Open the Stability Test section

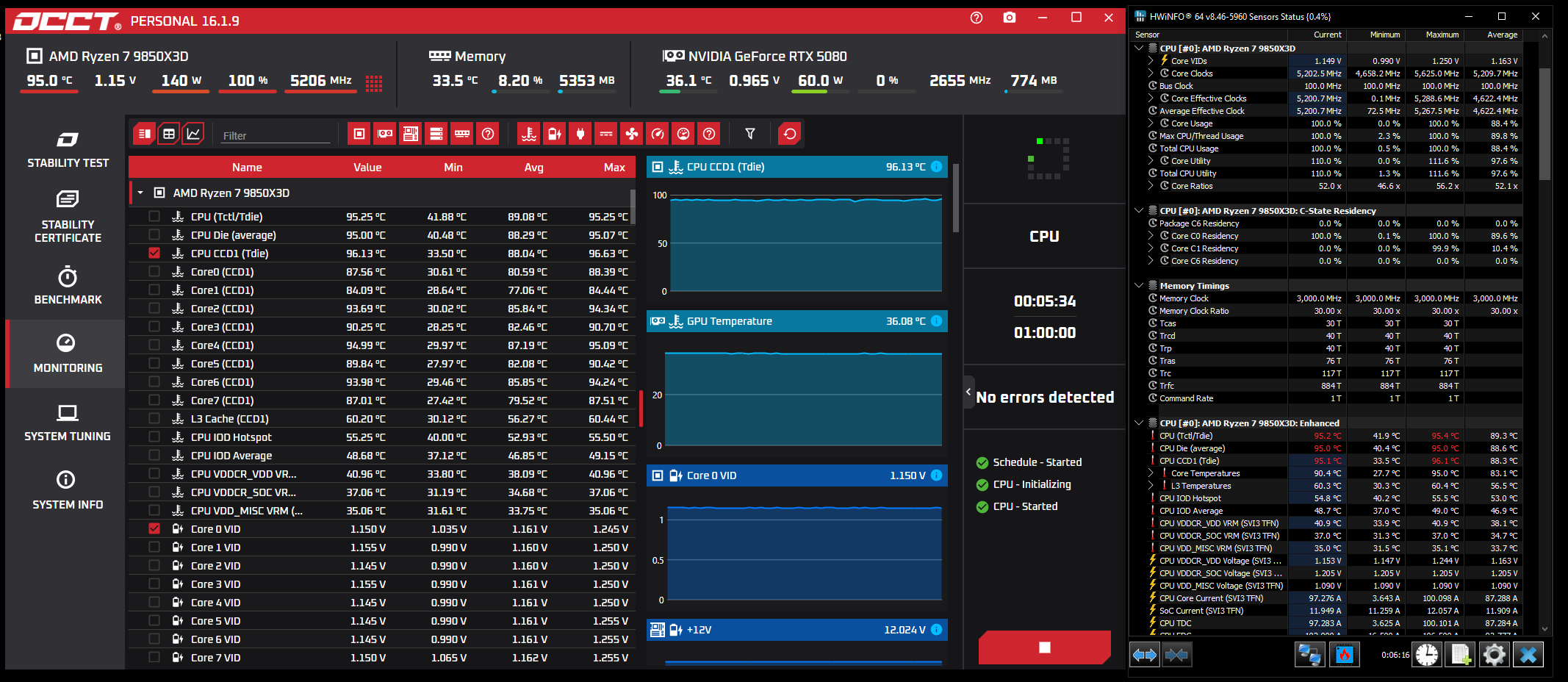[68, 150]
